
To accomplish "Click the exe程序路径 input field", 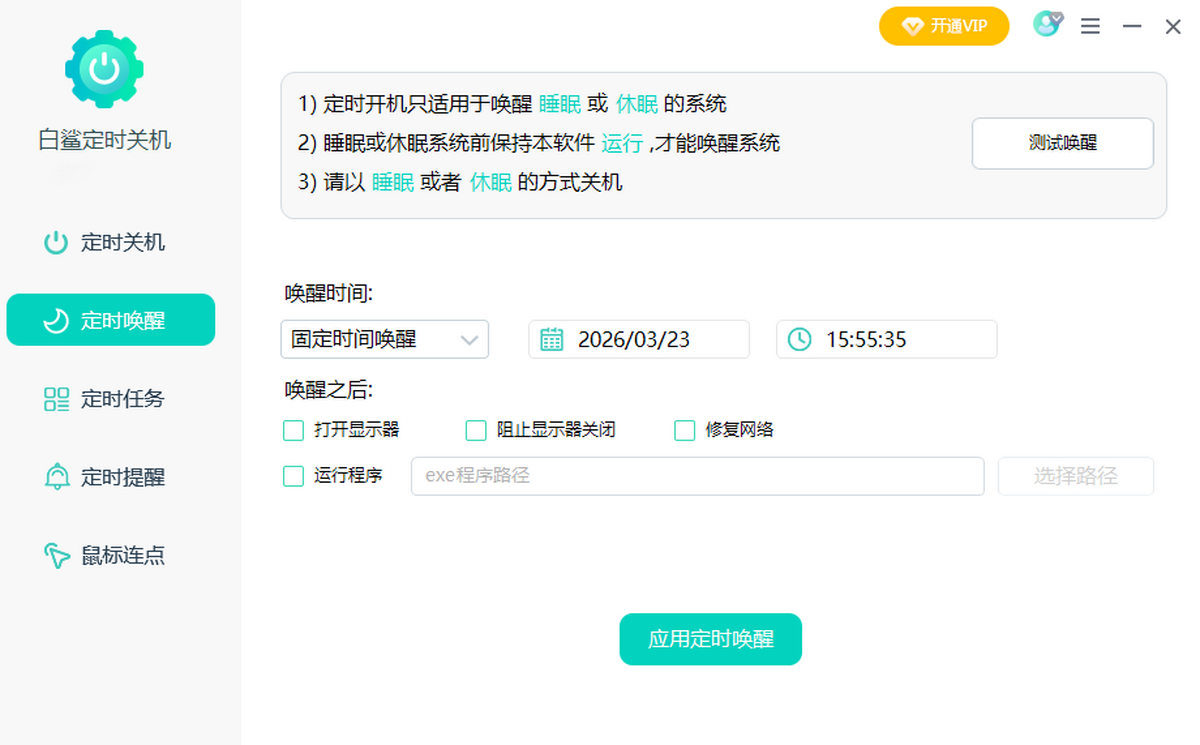I will click(x=697, y=476).
